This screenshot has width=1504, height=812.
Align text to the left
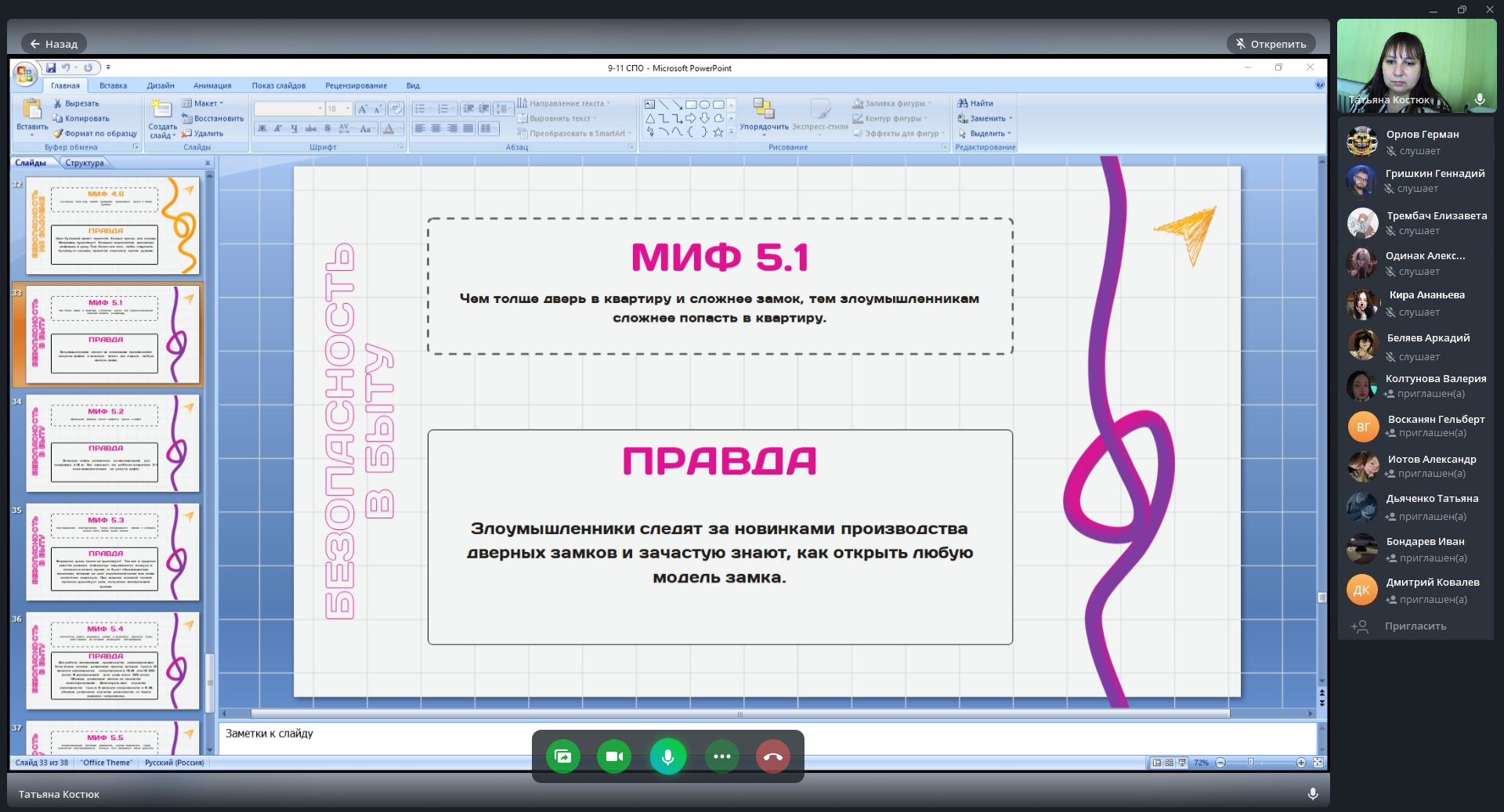click(420, 128)
